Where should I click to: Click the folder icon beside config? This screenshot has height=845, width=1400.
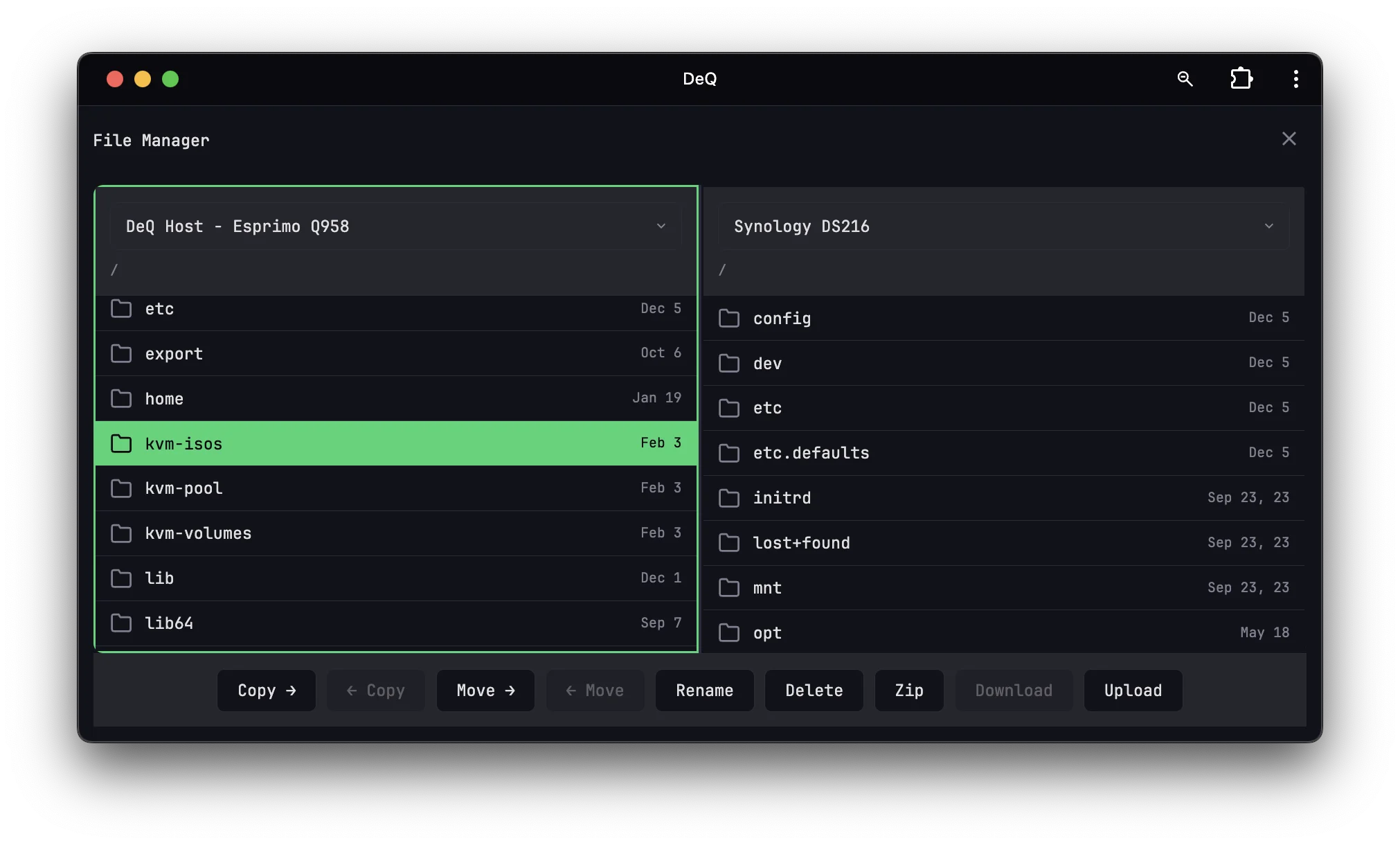[x=730, y=318]
